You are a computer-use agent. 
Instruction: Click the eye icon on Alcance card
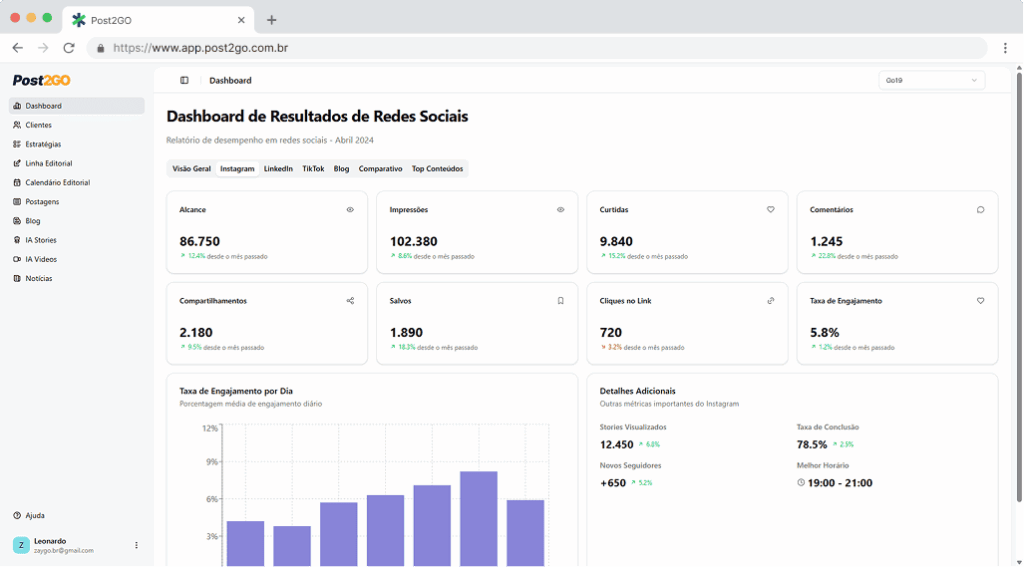(350, 210)
